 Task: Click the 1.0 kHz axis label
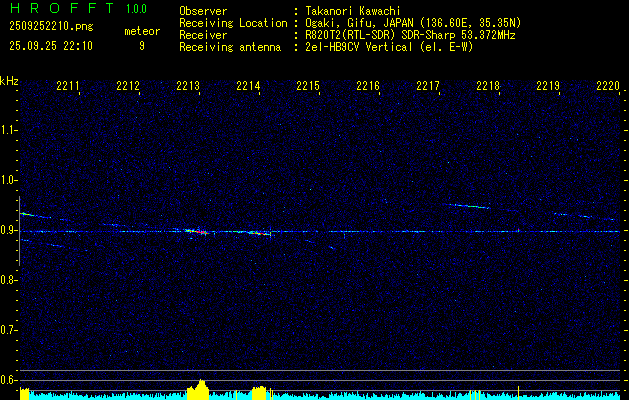point(8,180)
